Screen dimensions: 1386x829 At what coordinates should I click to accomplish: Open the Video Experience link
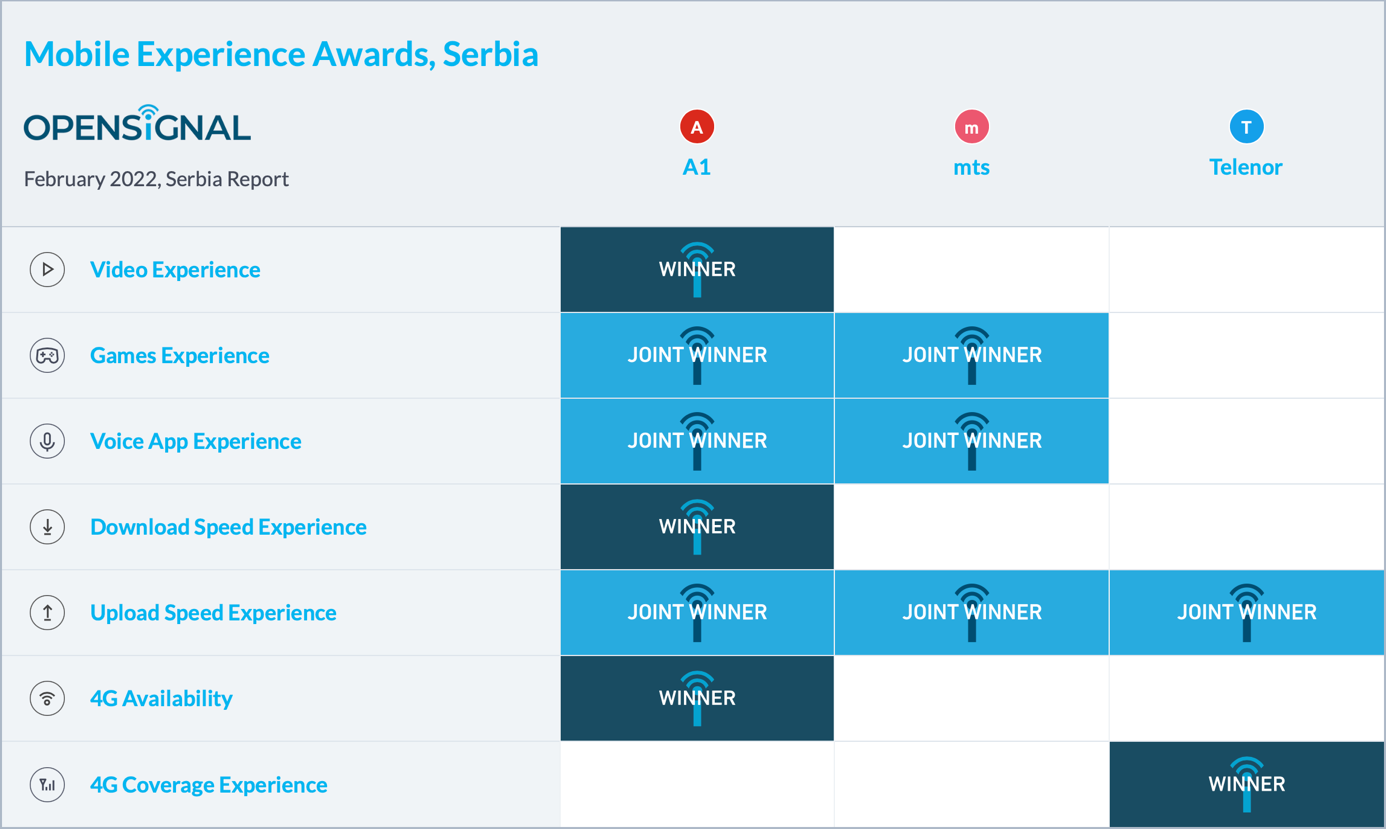(175, 270)
